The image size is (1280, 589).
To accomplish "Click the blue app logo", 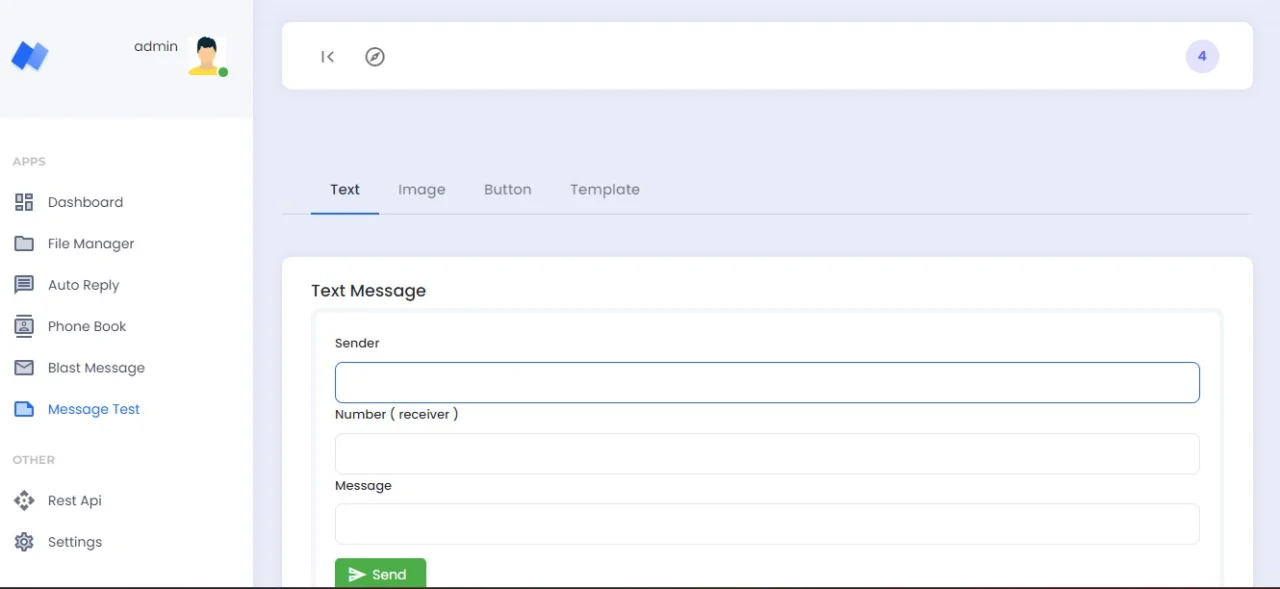I will (x=30, y=55).
